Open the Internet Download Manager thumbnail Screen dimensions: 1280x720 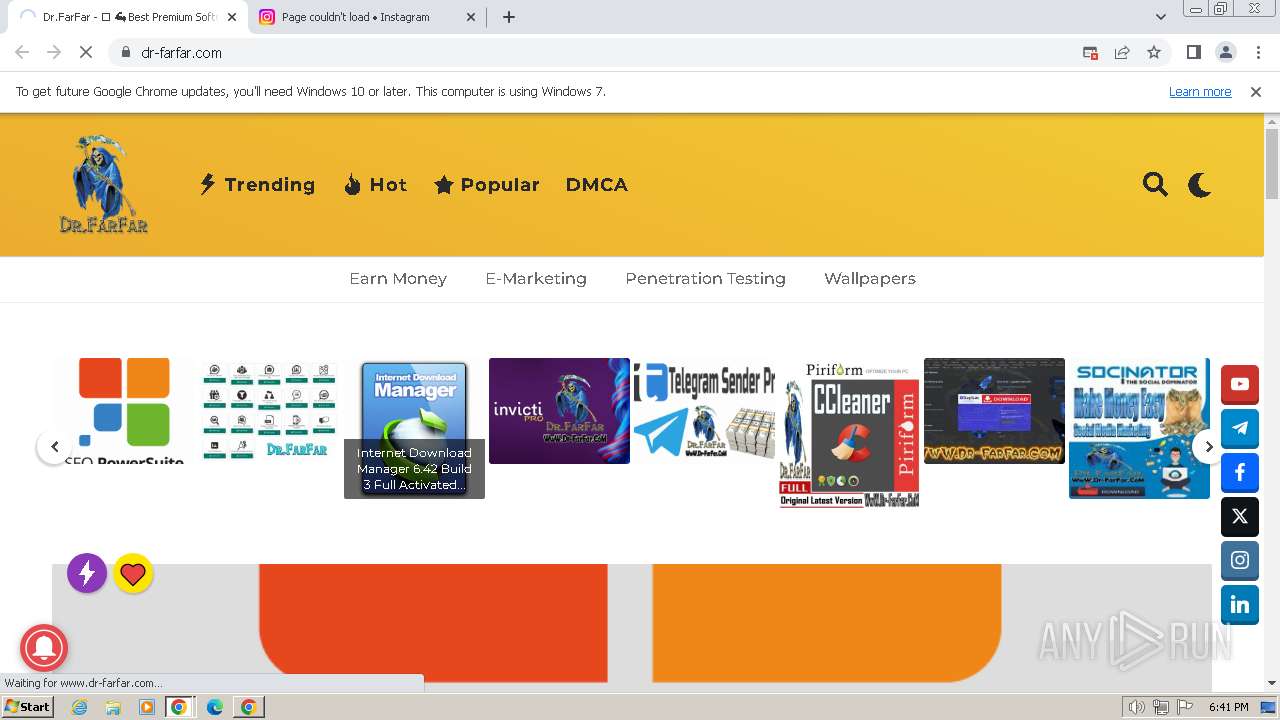(x=414, y=428)
